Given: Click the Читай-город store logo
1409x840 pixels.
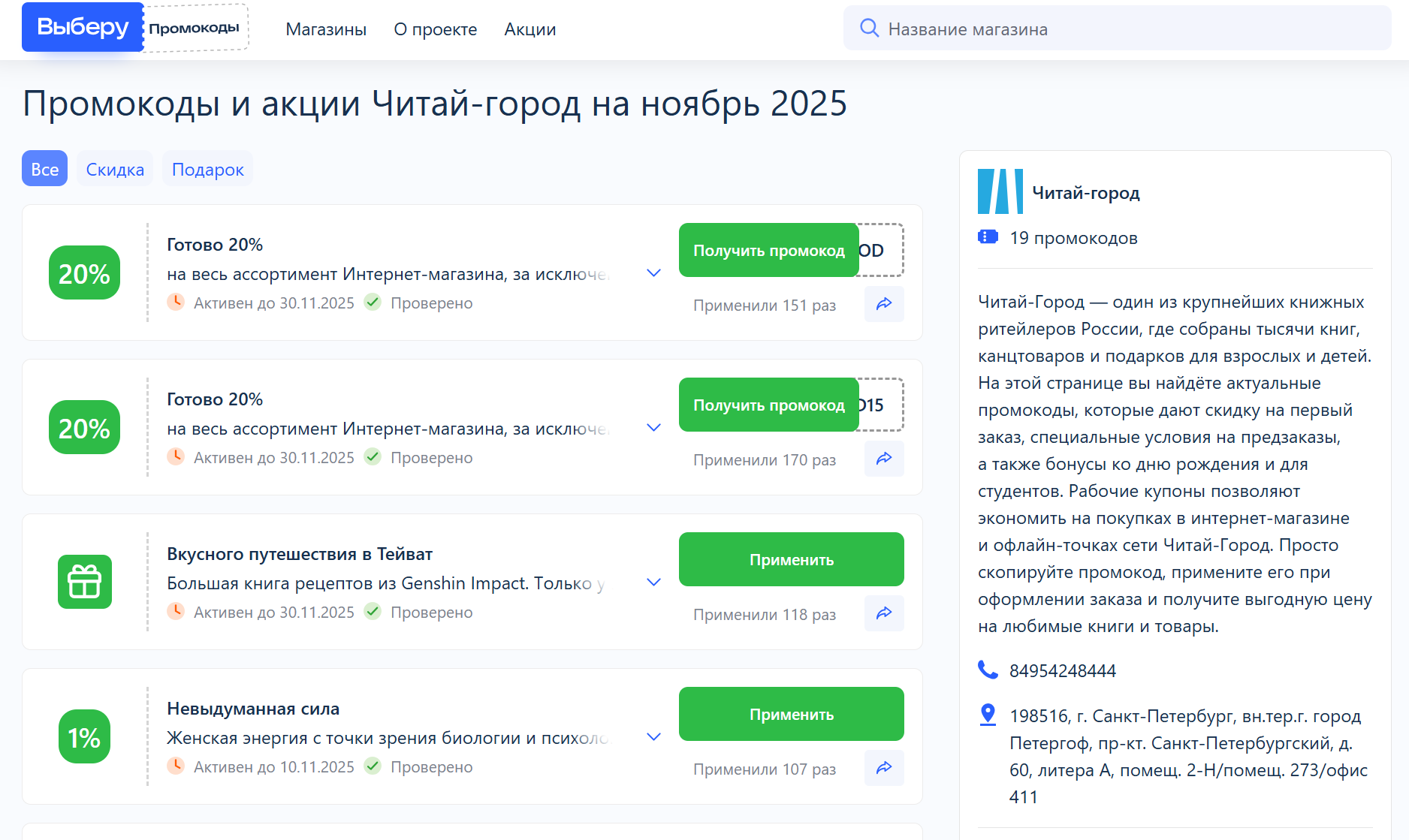Looking at the screenshot, I should 999,191.
